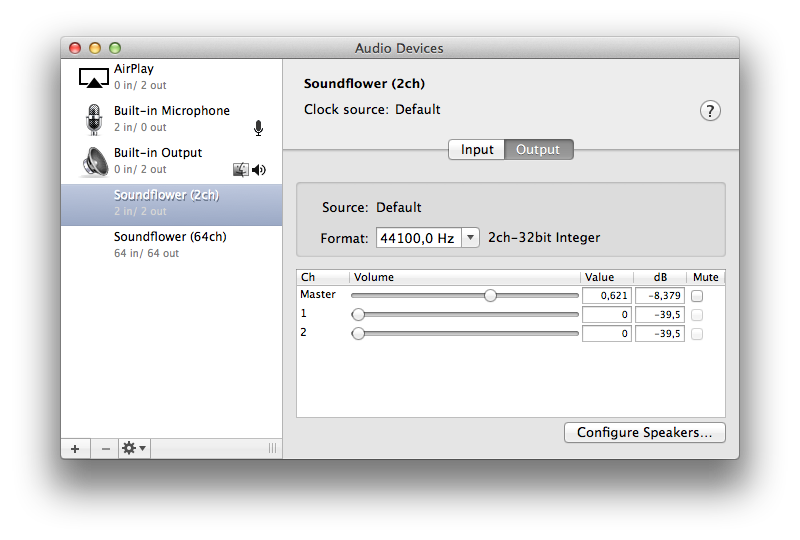Click the dB column header
The height and width of the screenshot is (540, 800).
pos(660,277)
